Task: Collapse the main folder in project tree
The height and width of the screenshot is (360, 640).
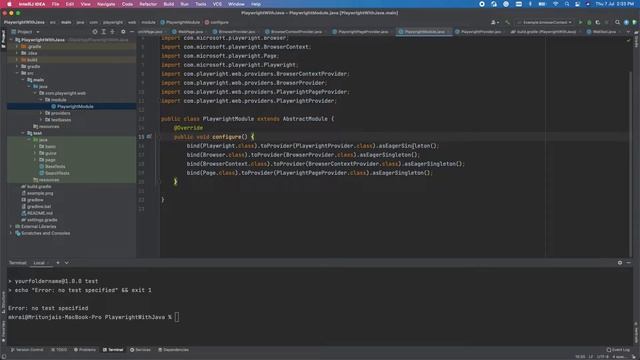Action: point(23,80)
